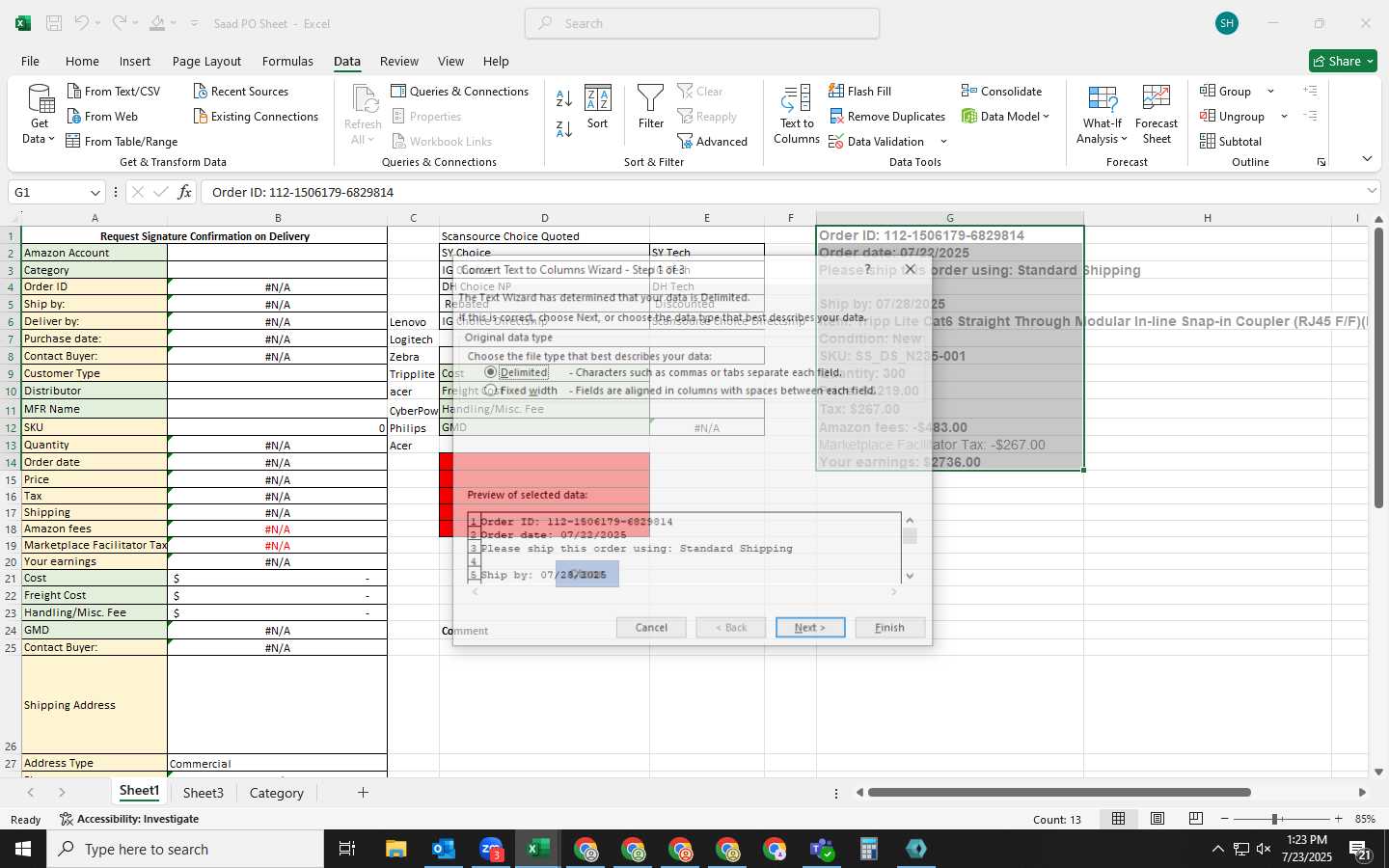Expand the formula bar

(x=1372, y=191)
